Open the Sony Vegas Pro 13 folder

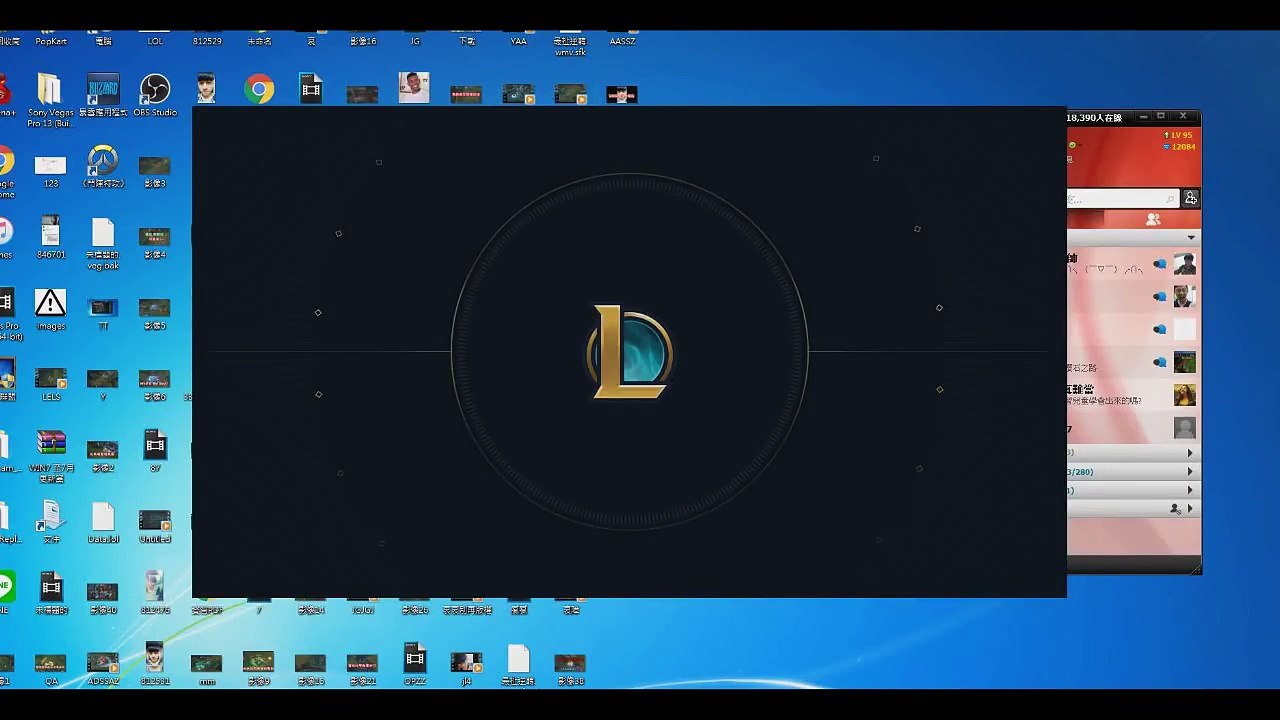pos(50,100)
